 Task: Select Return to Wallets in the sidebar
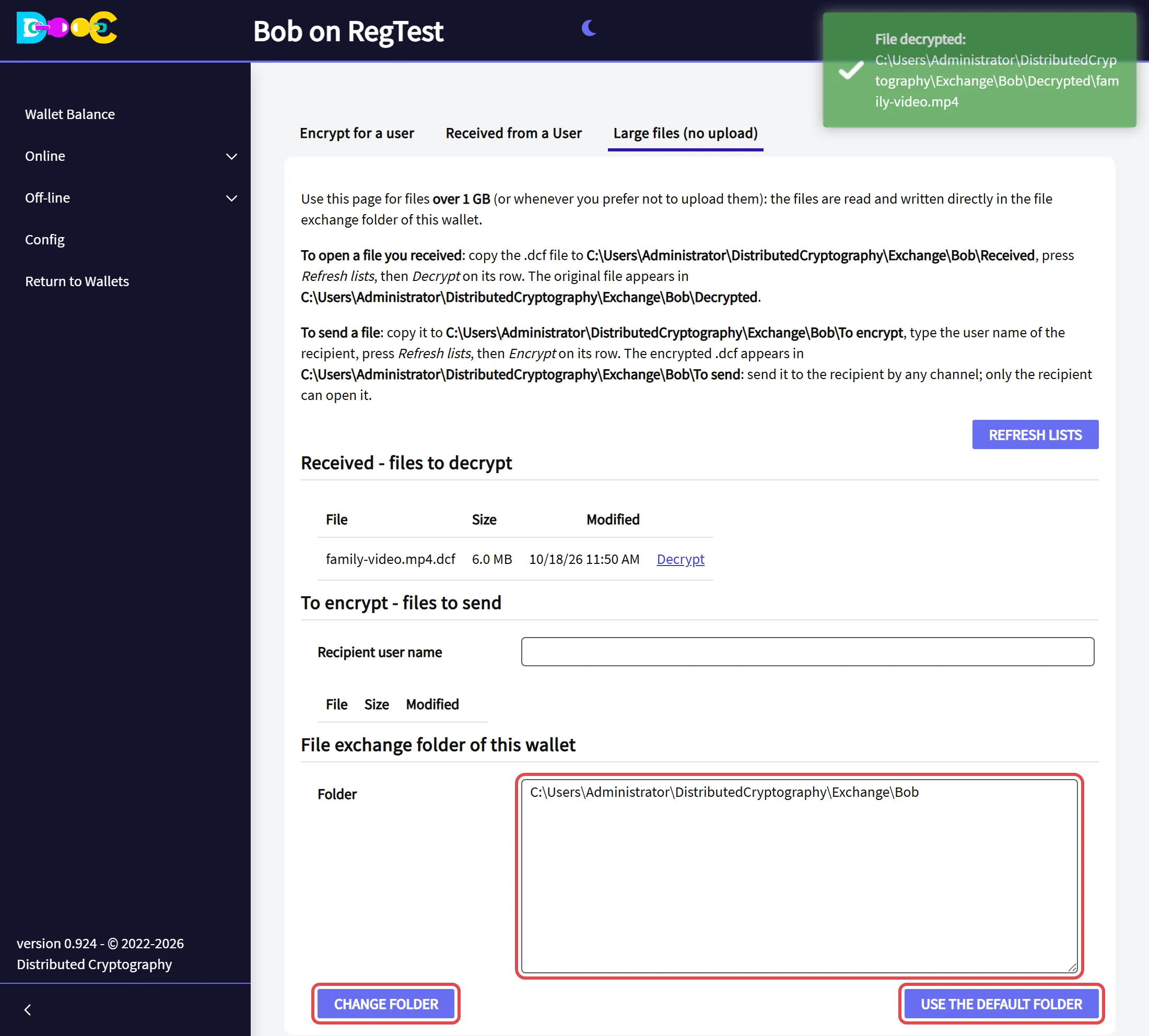click(77, 281)
